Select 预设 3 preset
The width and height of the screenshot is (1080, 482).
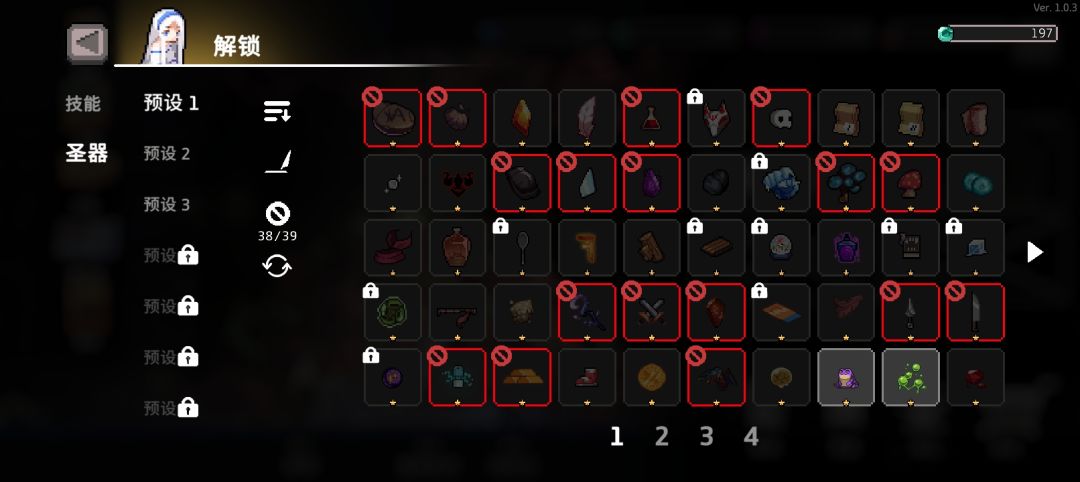tap(167, 205)
